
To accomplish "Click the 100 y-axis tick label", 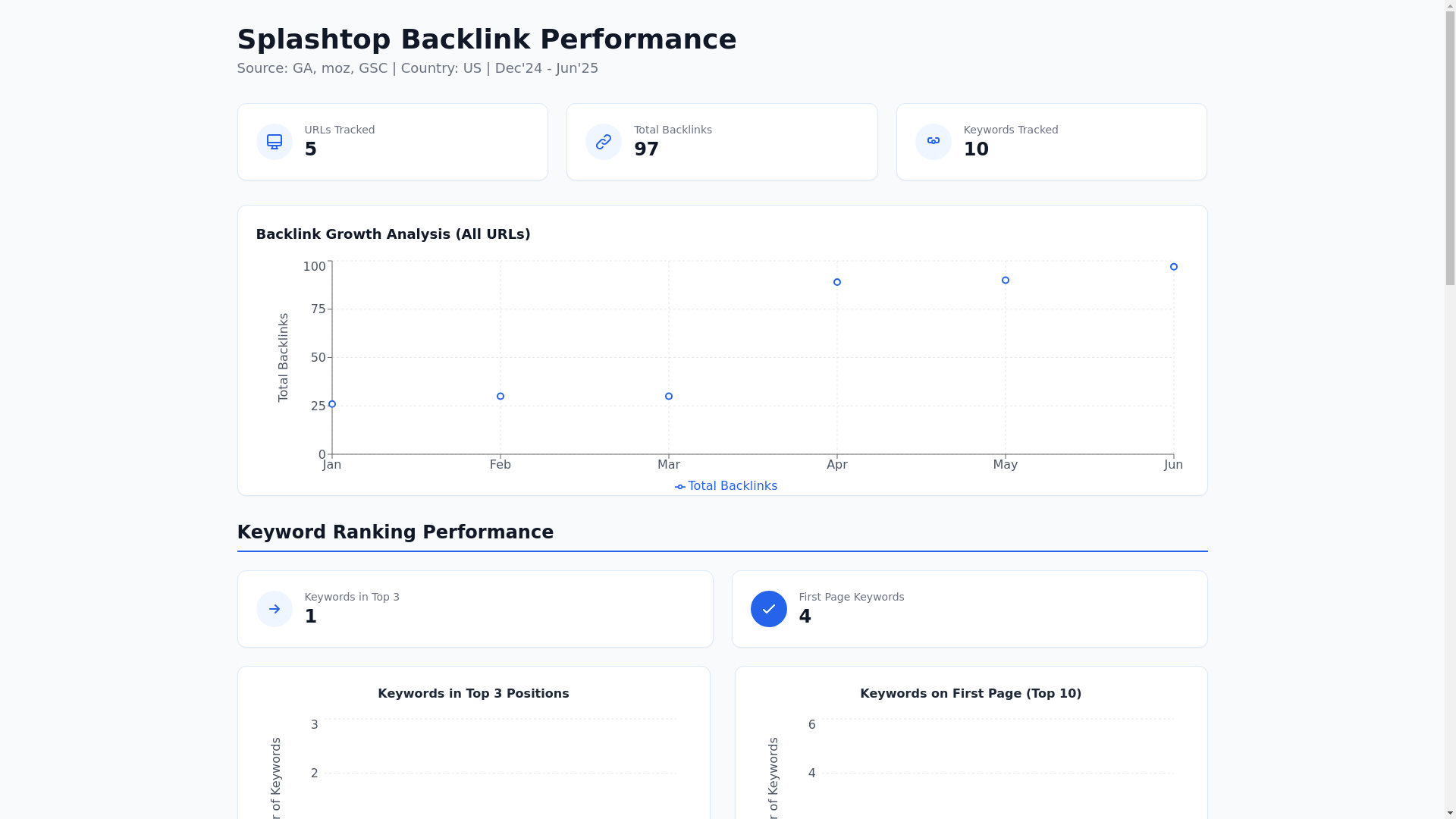I will click(315, 267).
